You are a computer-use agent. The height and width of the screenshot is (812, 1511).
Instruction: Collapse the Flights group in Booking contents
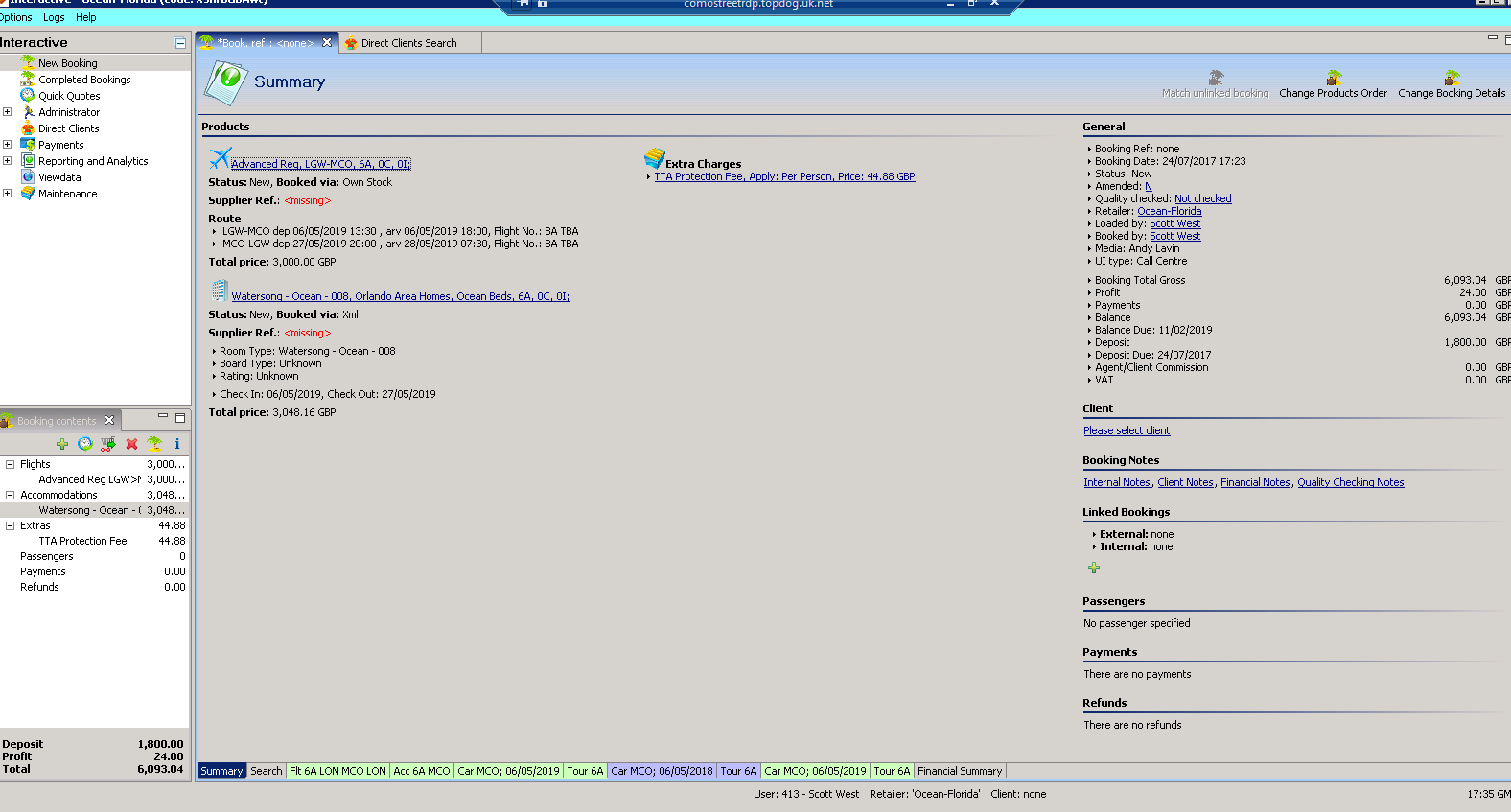[11, 464]
